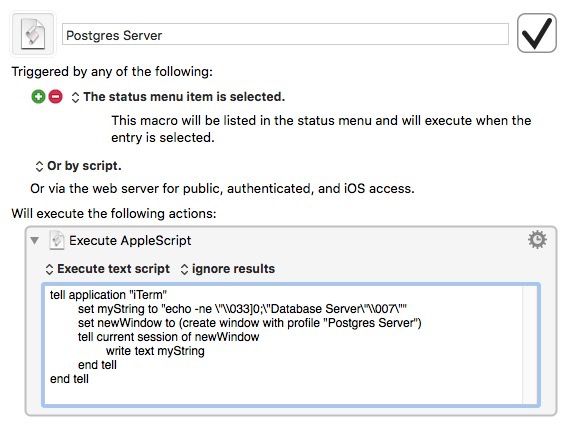Click the 'Or by script.' trigger text

84,166
